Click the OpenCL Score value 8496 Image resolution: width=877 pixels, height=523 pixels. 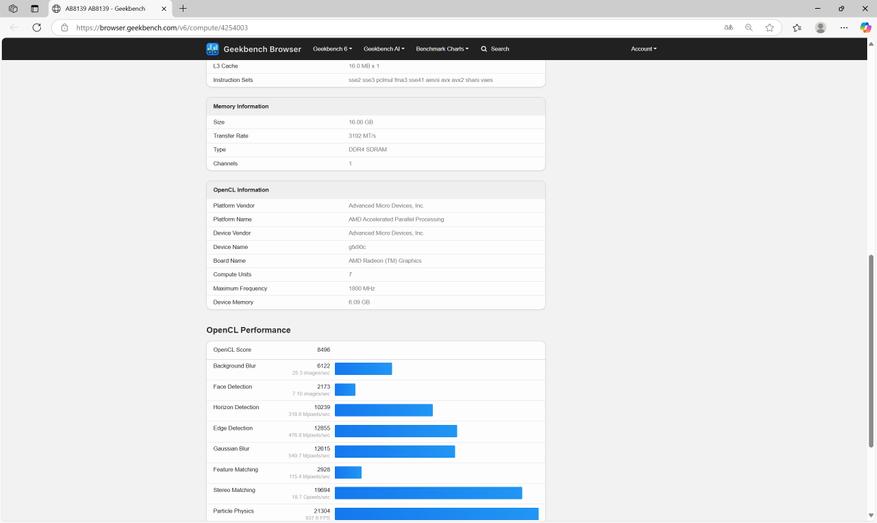323,350
